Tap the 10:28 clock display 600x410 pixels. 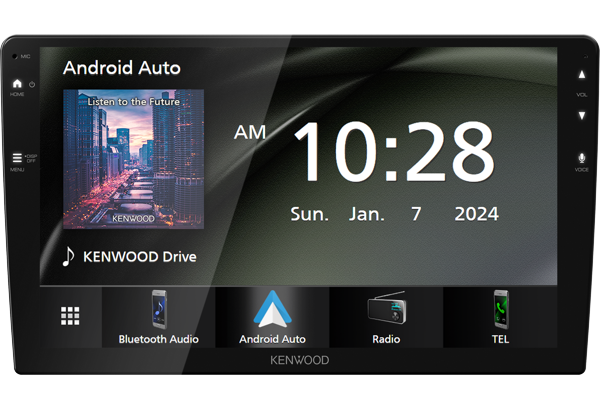[x=394, y=151]
